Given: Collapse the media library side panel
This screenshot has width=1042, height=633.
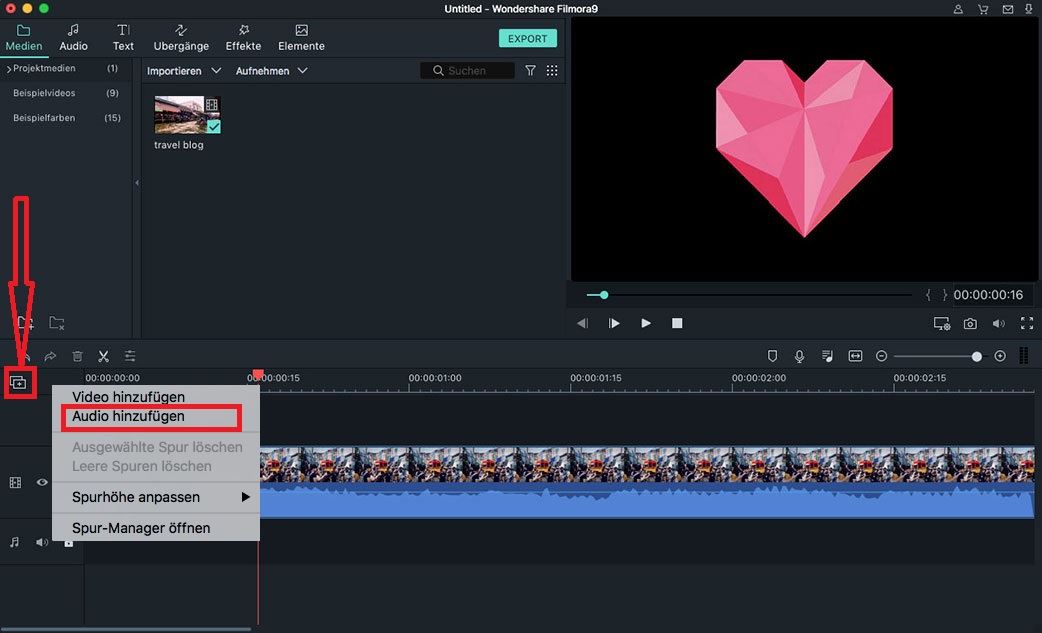Looking at the screenshot, I should point(137,183).
